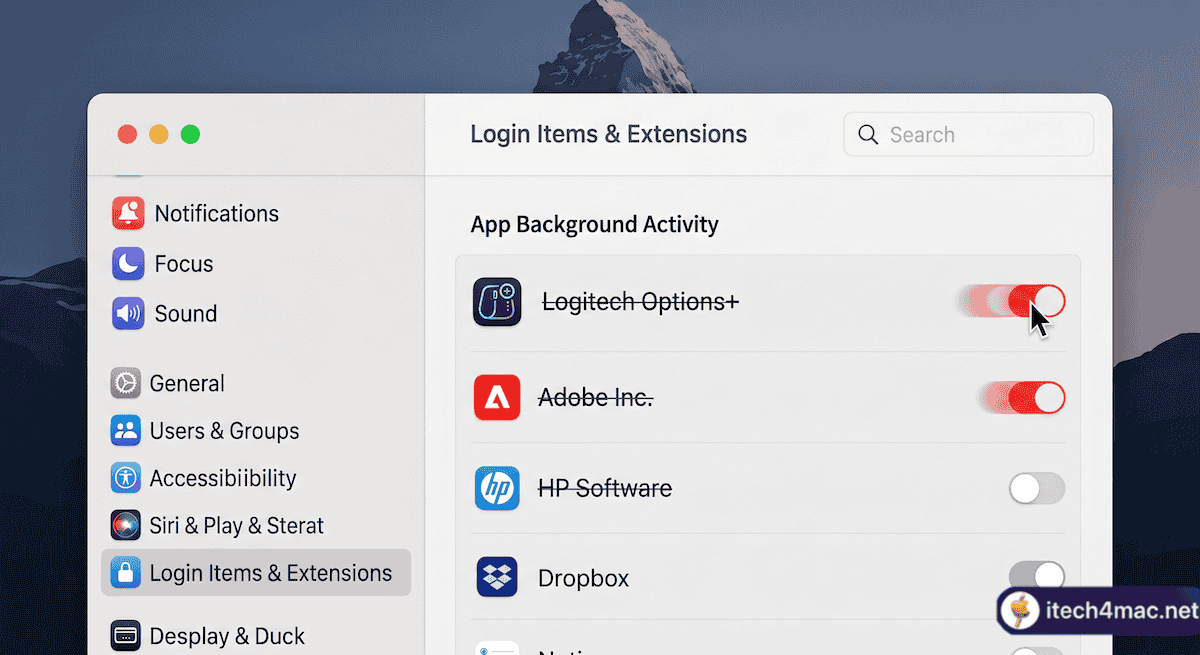The width and height of the screenshot is (1200, 655).
Task: Click the magnifying glass search icon
Action: [x=868, y=135]
